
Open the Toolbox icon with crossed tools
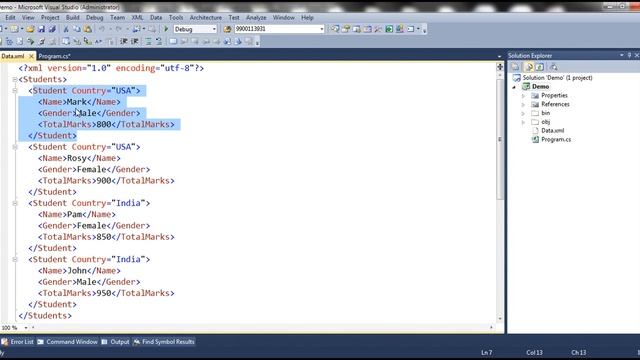378,29
